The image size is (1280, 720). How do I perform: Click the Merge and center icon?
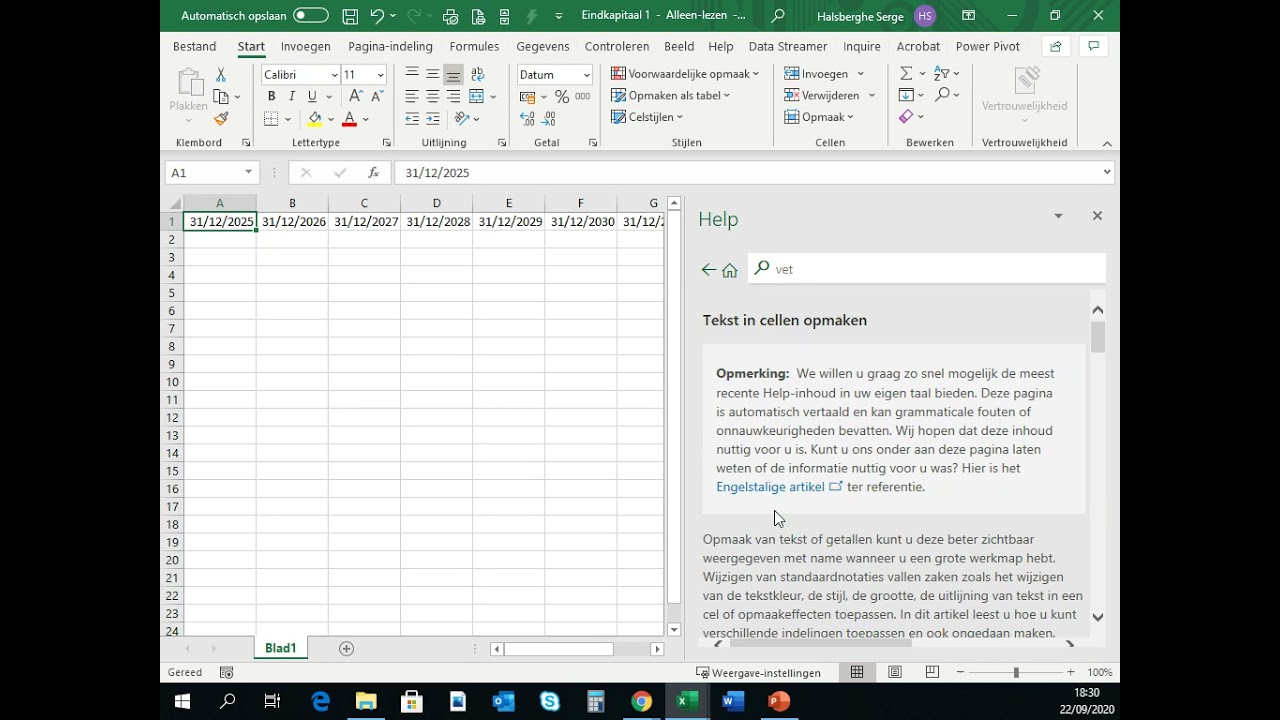click(x=477, y=96)
